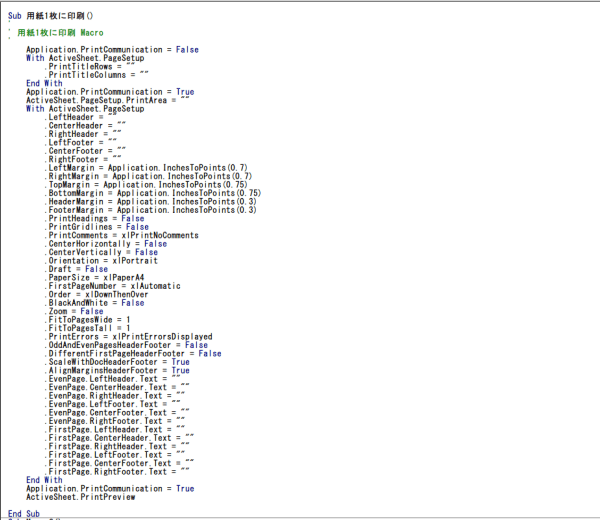Click the '.FirstPage.RightFooter.Text' line

coord(117,471)
